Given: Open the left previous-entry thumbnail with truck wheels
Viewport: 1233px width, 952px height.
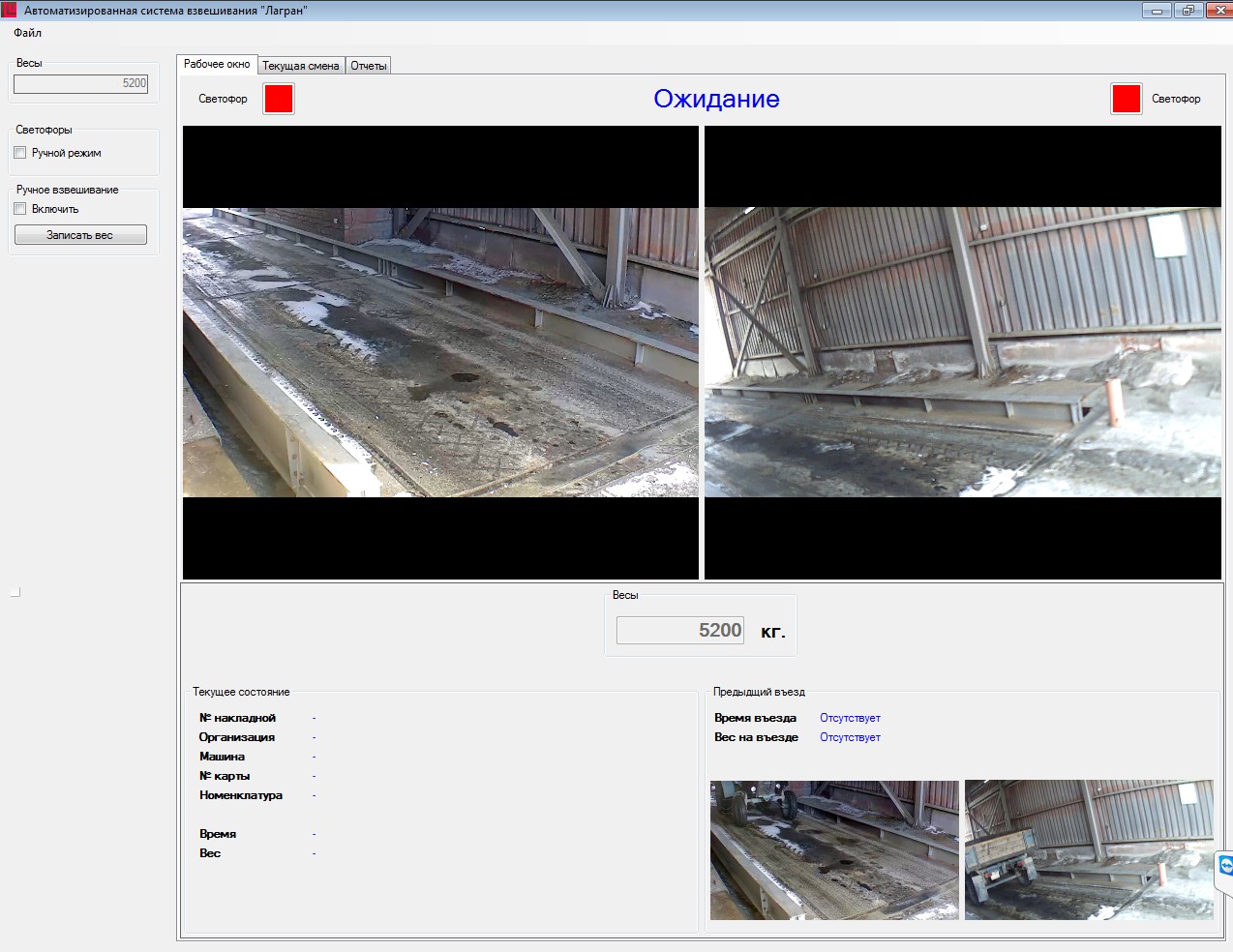Looking at the screenshot, I should click(834, 850).
